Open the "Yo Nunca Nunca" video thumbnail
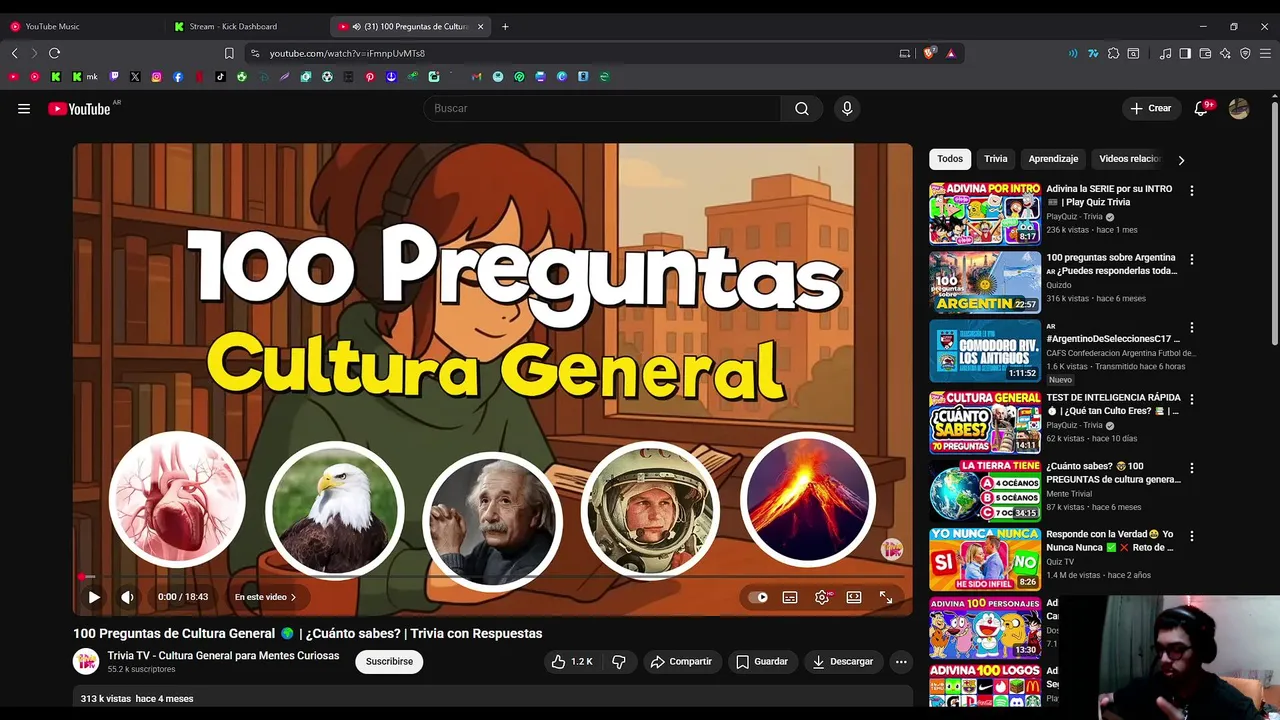Screen dimensions: 1280x720 tap(985, 559)
